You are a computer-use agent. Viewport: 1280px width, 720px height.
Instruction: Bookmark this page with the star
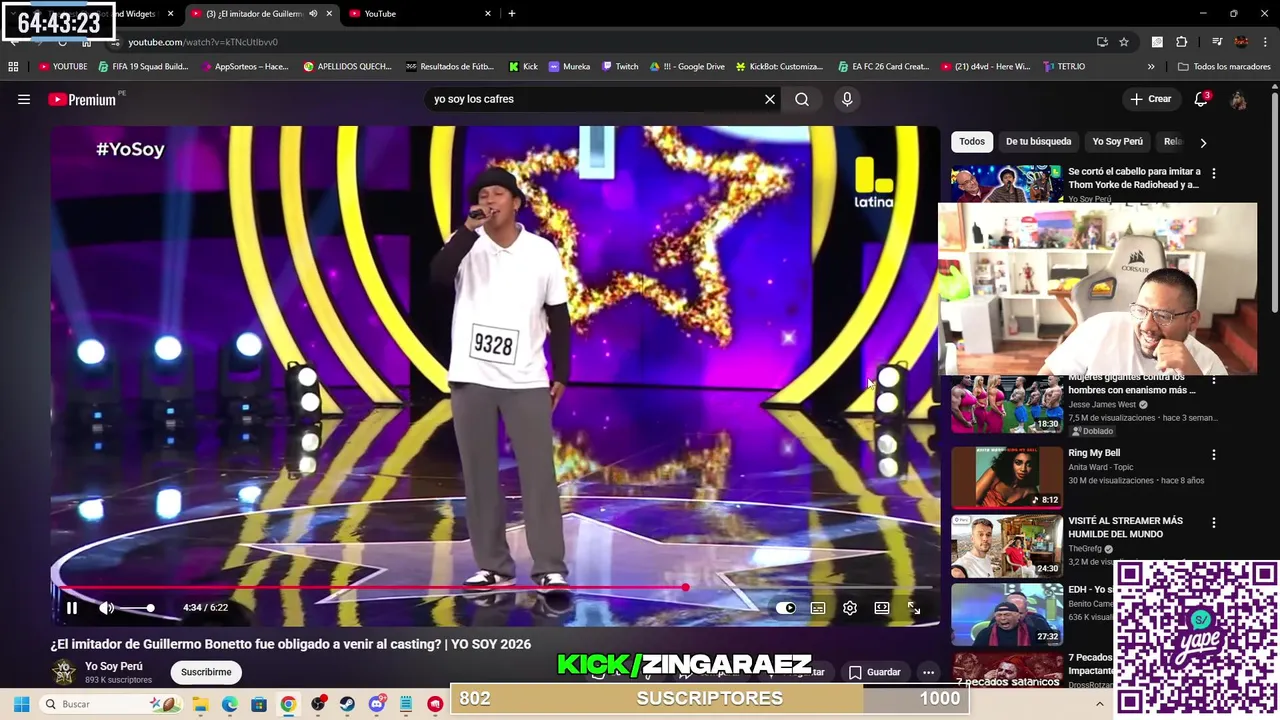coord(1124,42)
